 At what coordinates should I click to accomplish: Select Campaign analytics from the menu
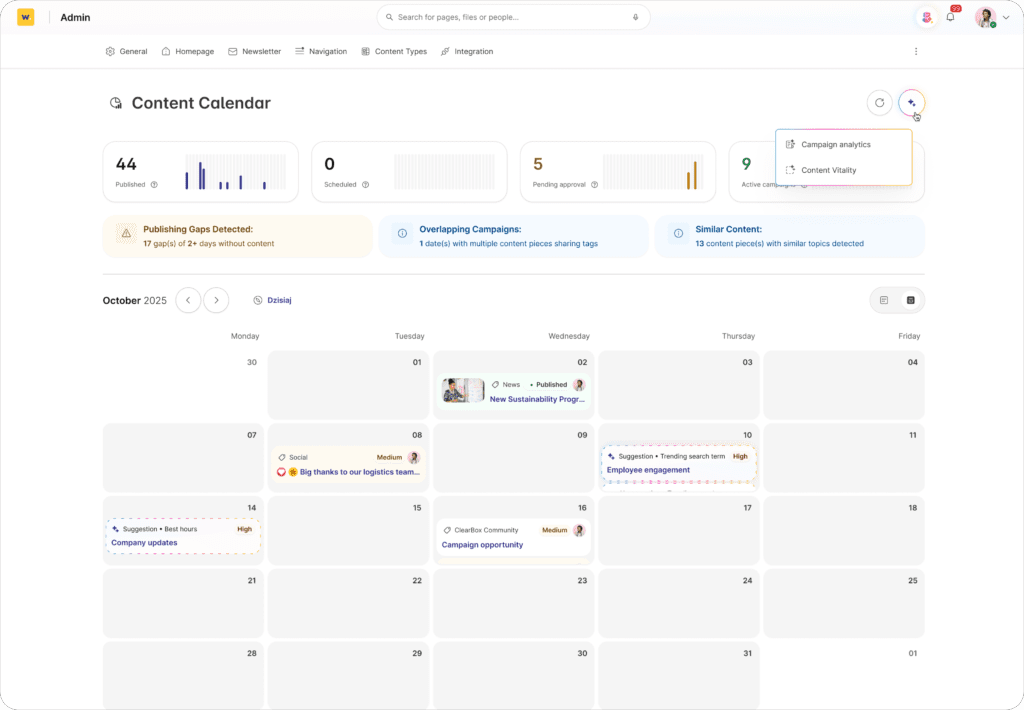(835, 144)
